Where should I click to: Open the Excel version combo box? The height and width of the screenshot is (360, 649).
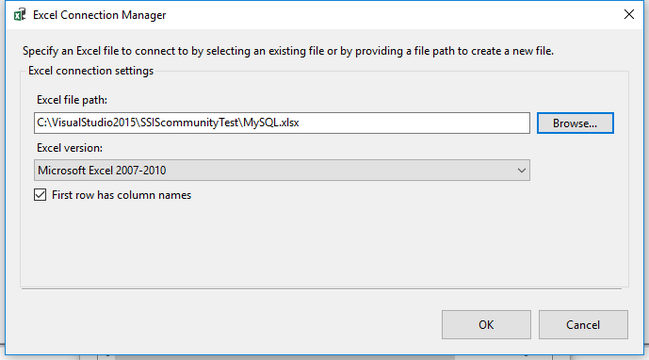coord(282,170)
